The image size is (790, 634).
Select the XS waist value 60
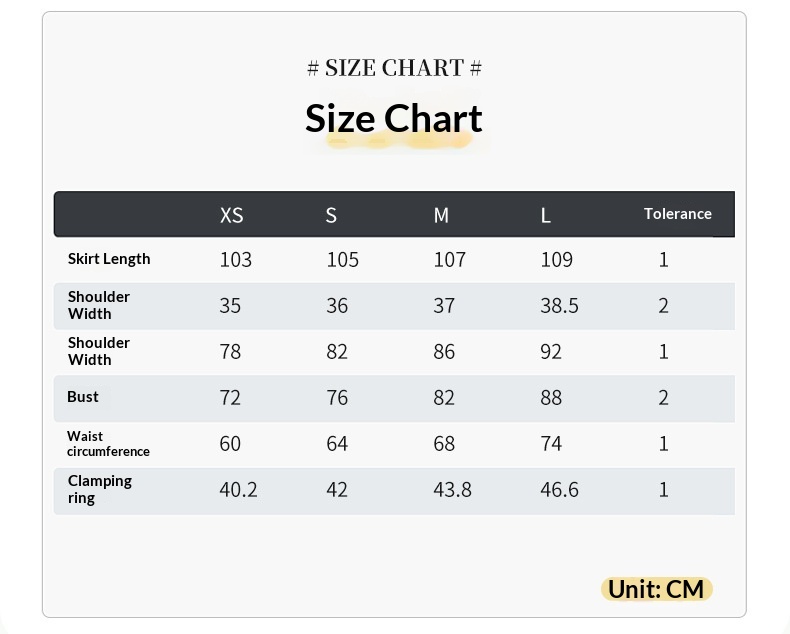(230, 444)
